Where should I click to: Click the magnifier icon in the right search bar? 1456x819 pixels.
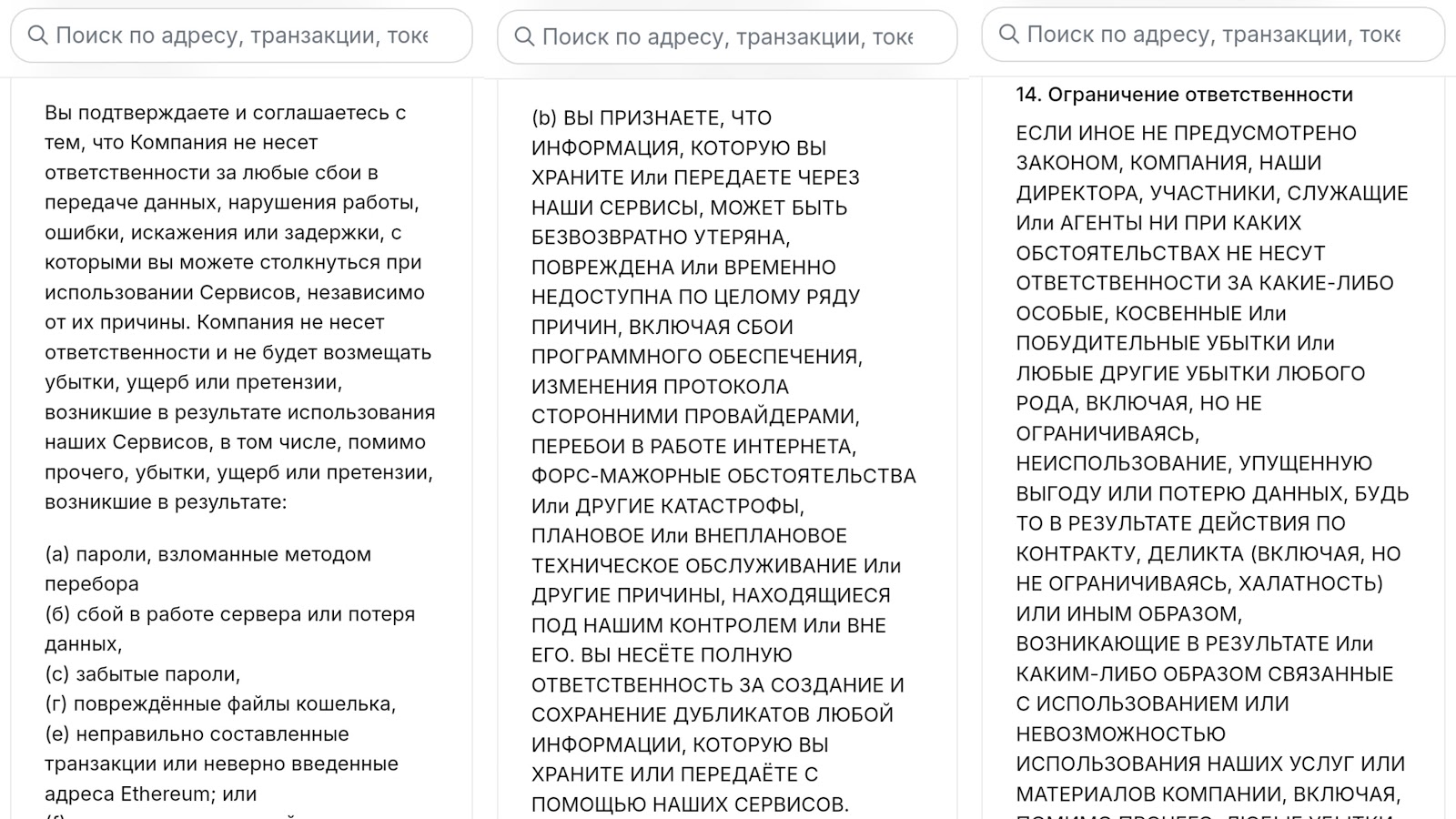[1009, 35]
